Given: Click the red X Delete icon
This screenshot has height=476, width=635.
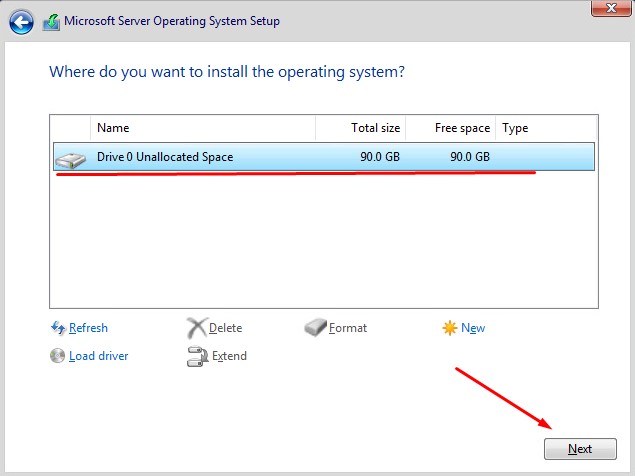Looking at the screenshot, I should (x=196, y=328).
